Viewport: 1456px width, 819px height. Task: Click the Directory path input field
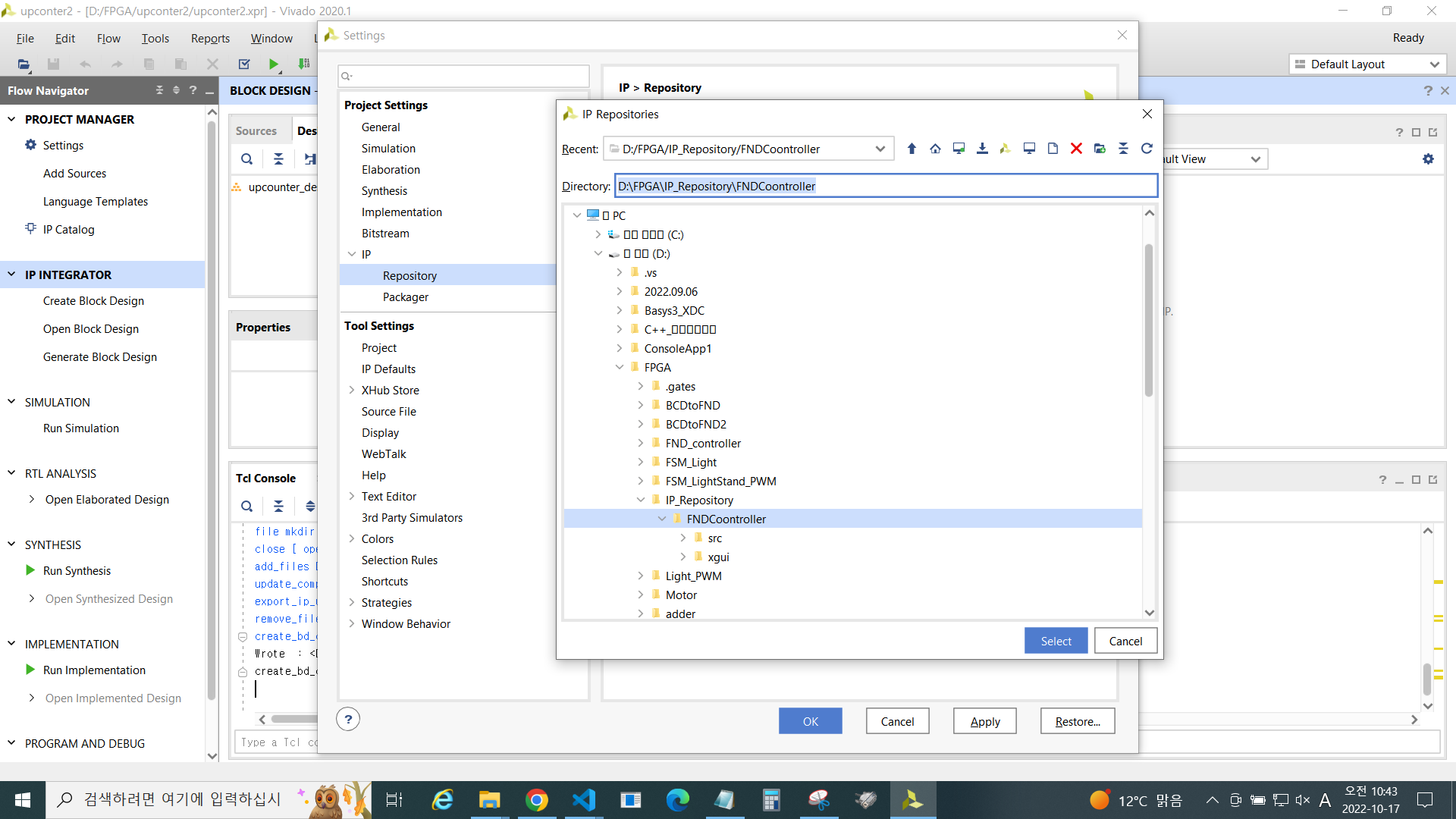[886, 186]
